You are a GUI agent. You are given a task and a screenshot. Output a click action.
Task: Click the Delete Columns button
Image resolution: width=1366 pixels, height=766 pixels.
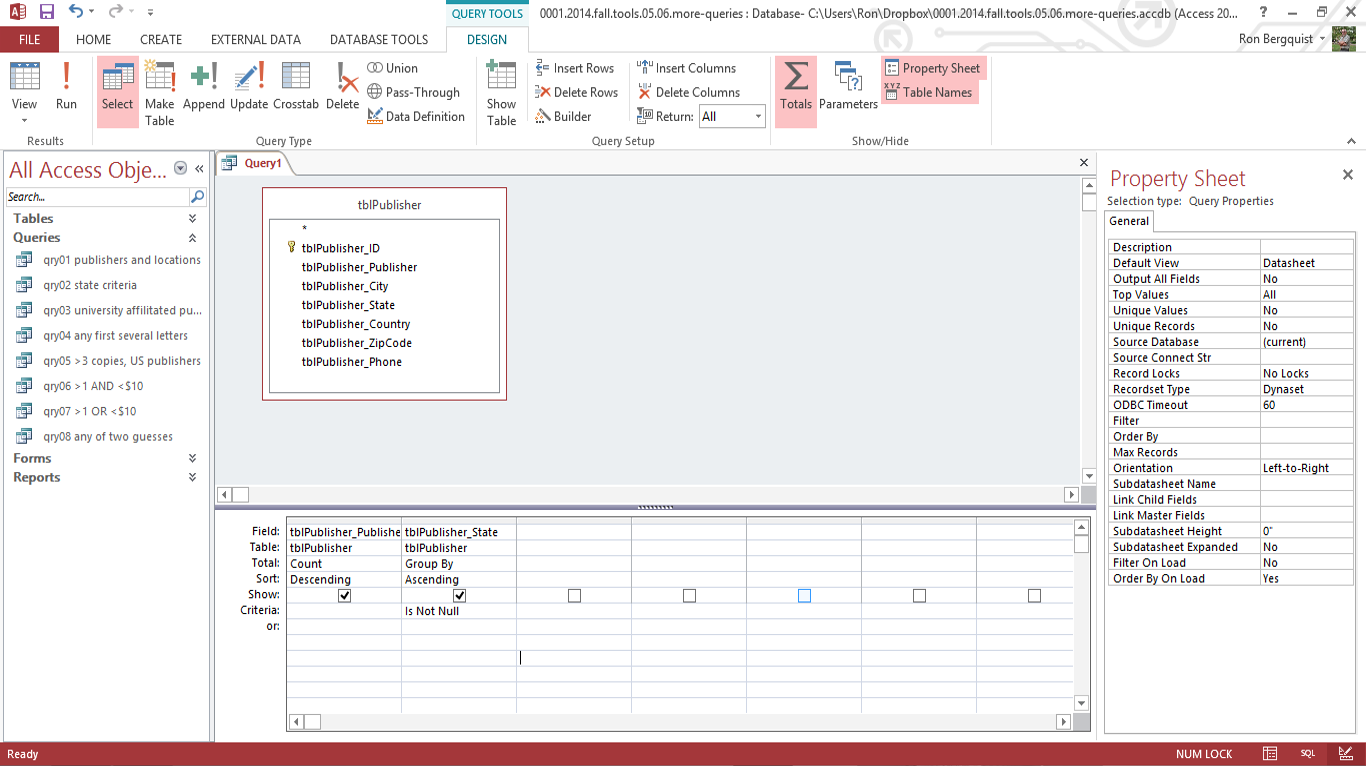688,92
